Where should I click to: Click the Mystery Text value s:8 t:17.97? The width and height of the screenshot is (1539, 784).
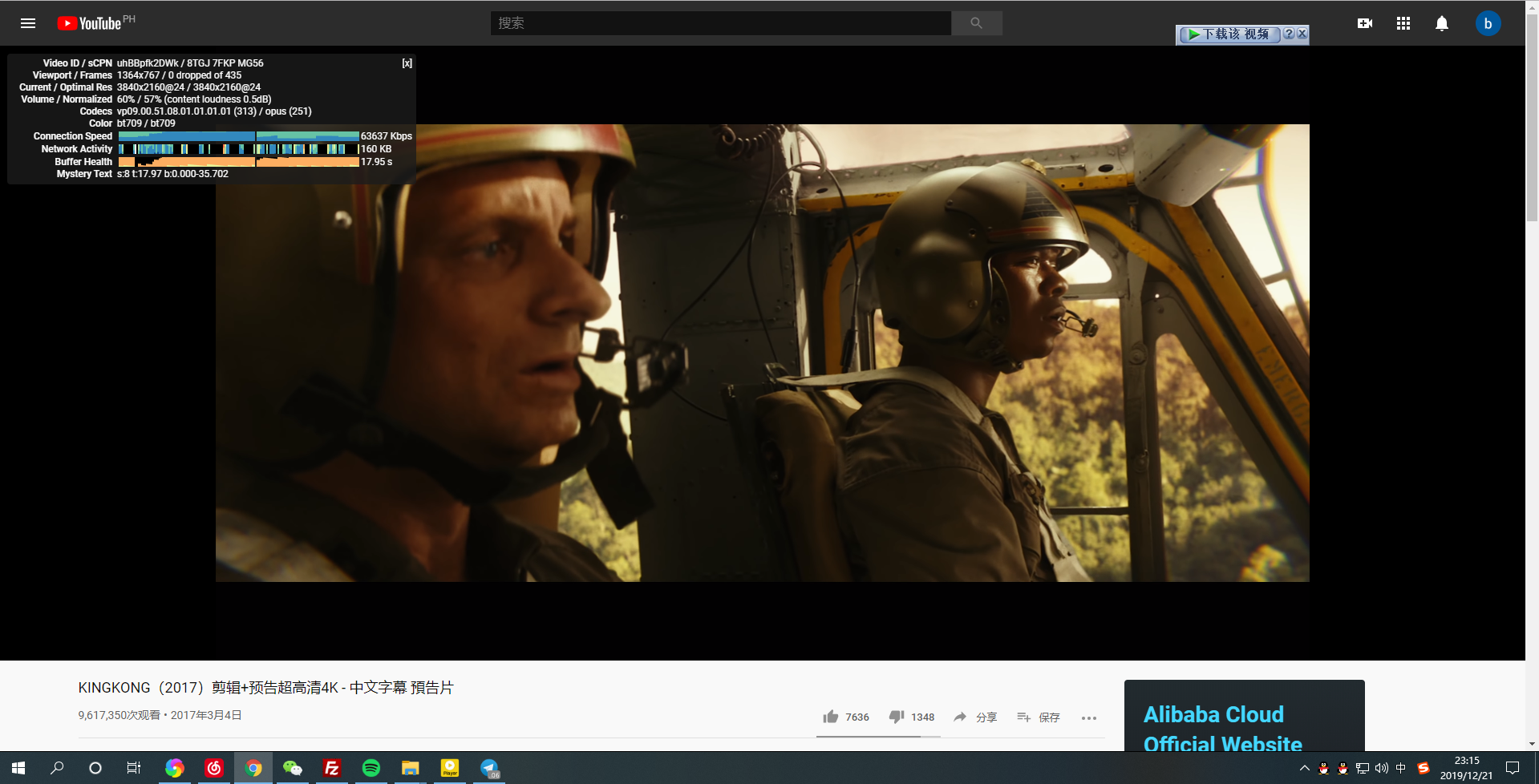[172, 174]
